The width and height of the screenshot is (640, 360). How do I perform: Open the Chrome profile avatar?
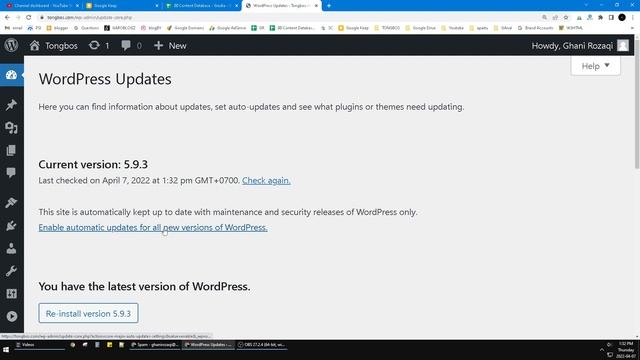(622, 18)
